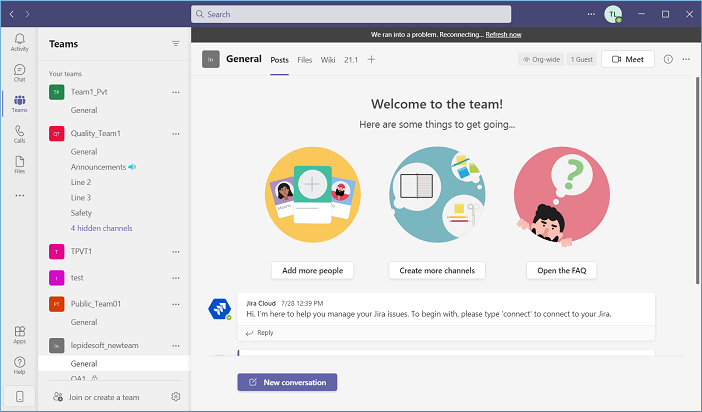Open Files from the left rail

[19, 165]
